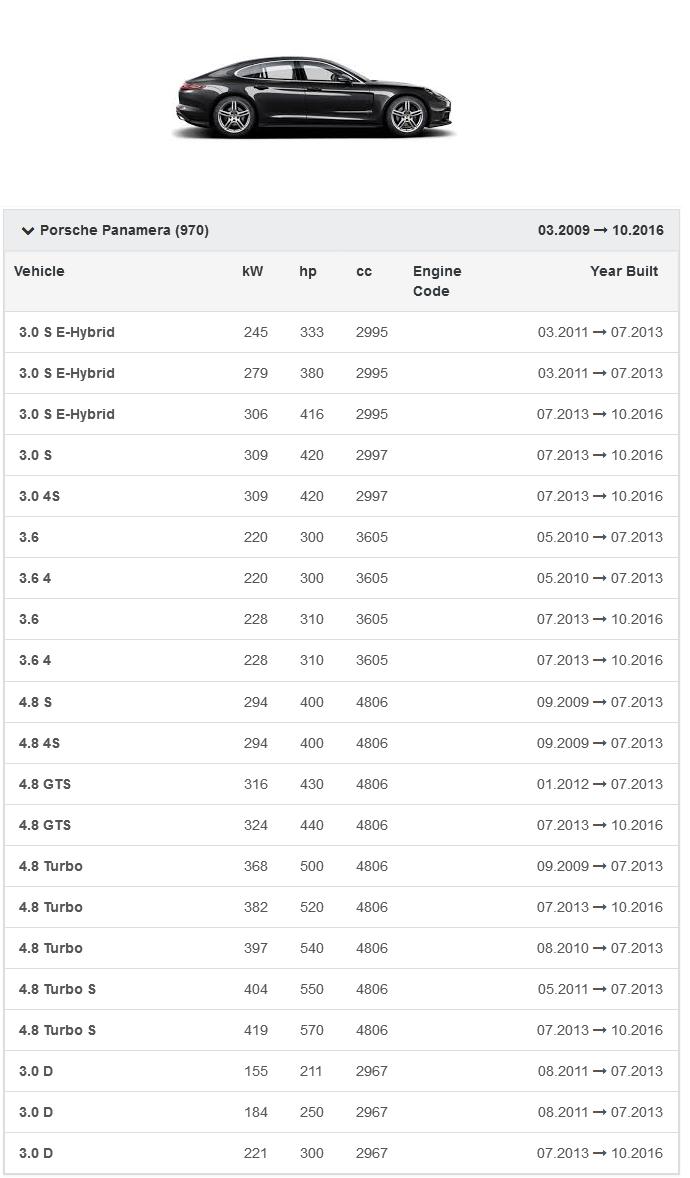This screenshot has width=690, height=1178.
Task: Click the black Porsche Panamera car image
Action: pyautogui.click(x=314, y=99)
